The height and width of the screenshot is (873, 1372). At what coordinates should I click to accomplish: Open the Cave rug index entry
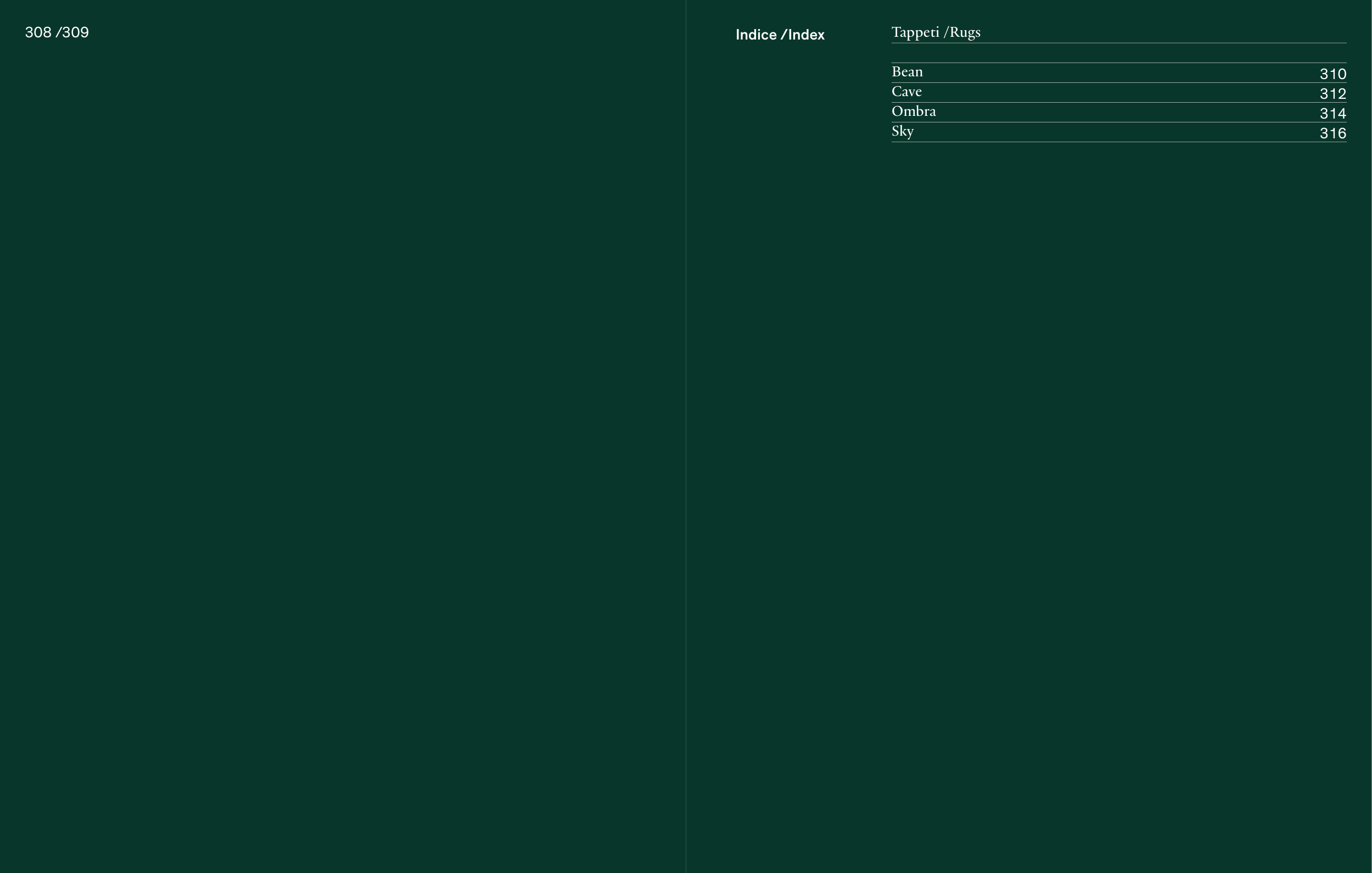(x=906, y=92)
